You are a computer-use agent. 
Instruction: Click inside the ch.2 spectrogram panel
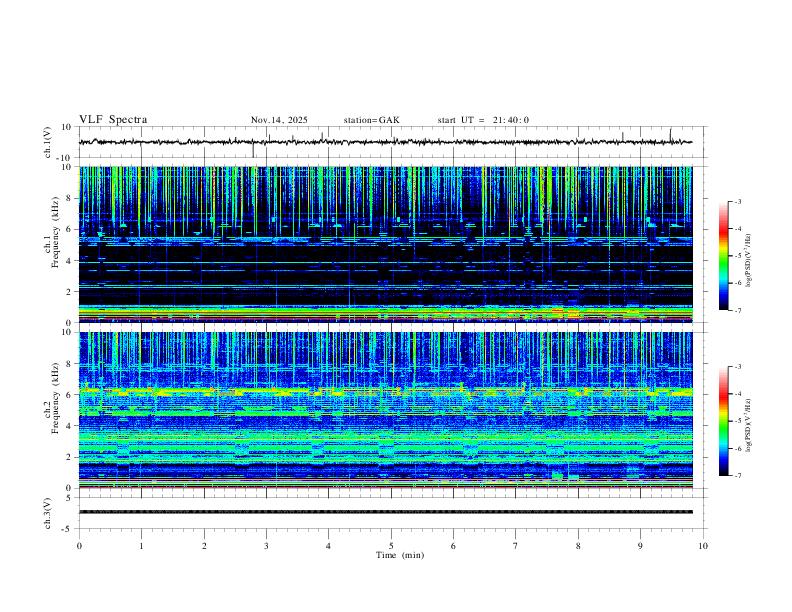[385, 410]
